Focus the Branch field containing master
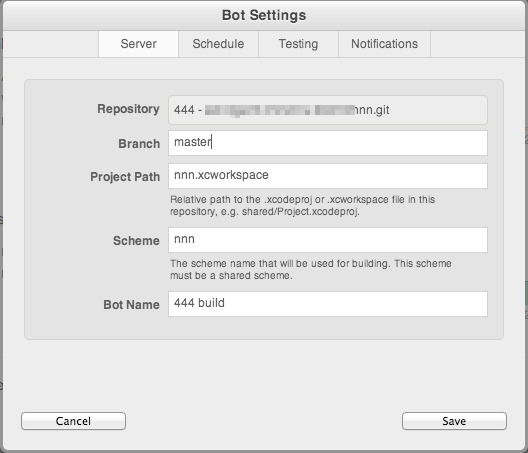The width and height of the screenshot is (528, 453). point(328,143)
